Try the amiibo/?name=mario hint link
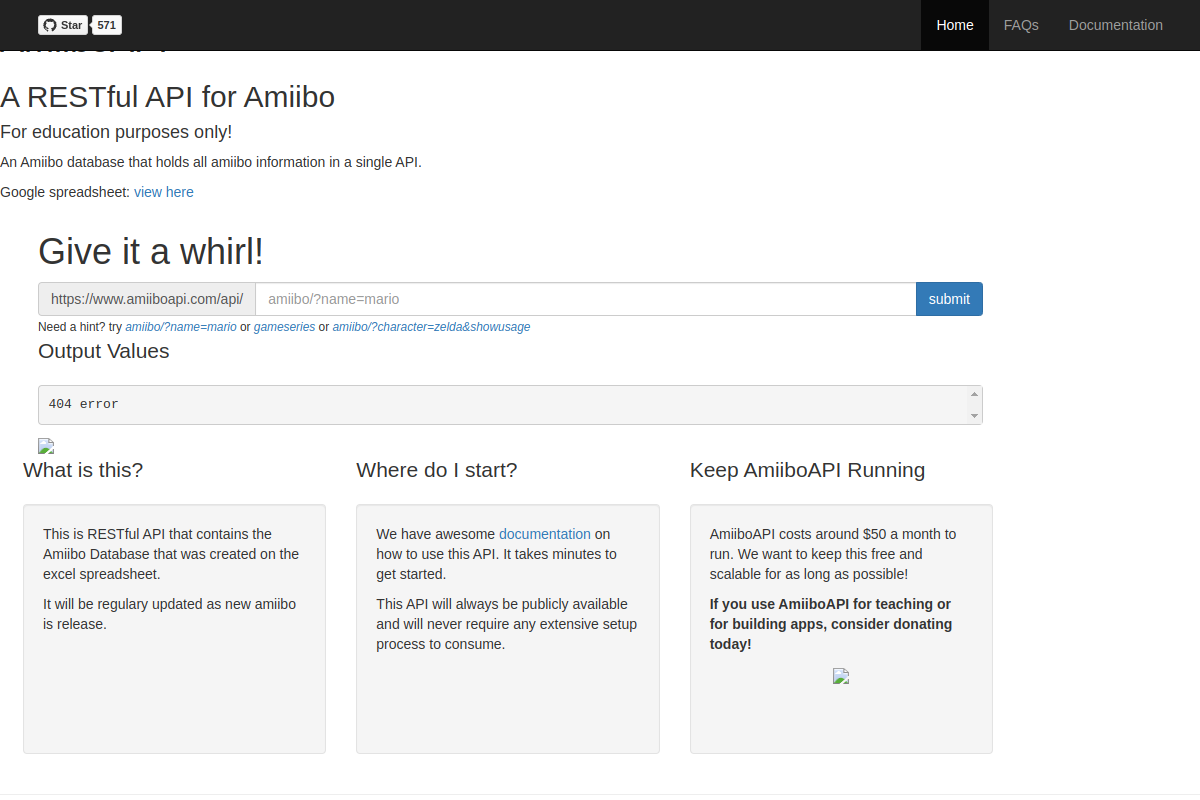 pyautogui.click(x=181, y=327)
